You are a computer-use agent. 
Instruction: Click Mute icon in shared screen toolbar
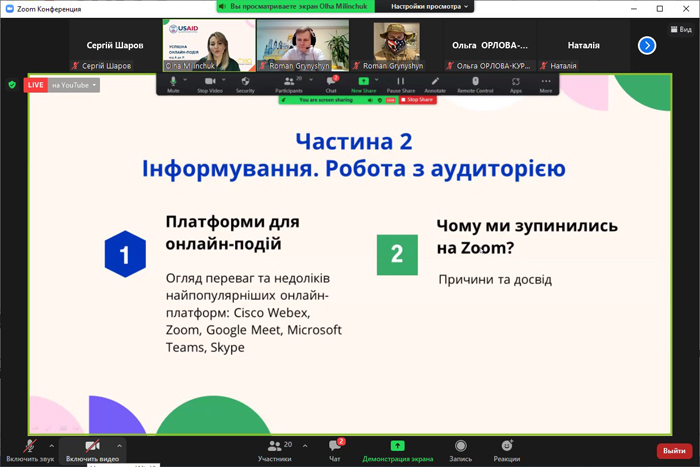coord(173,84)
